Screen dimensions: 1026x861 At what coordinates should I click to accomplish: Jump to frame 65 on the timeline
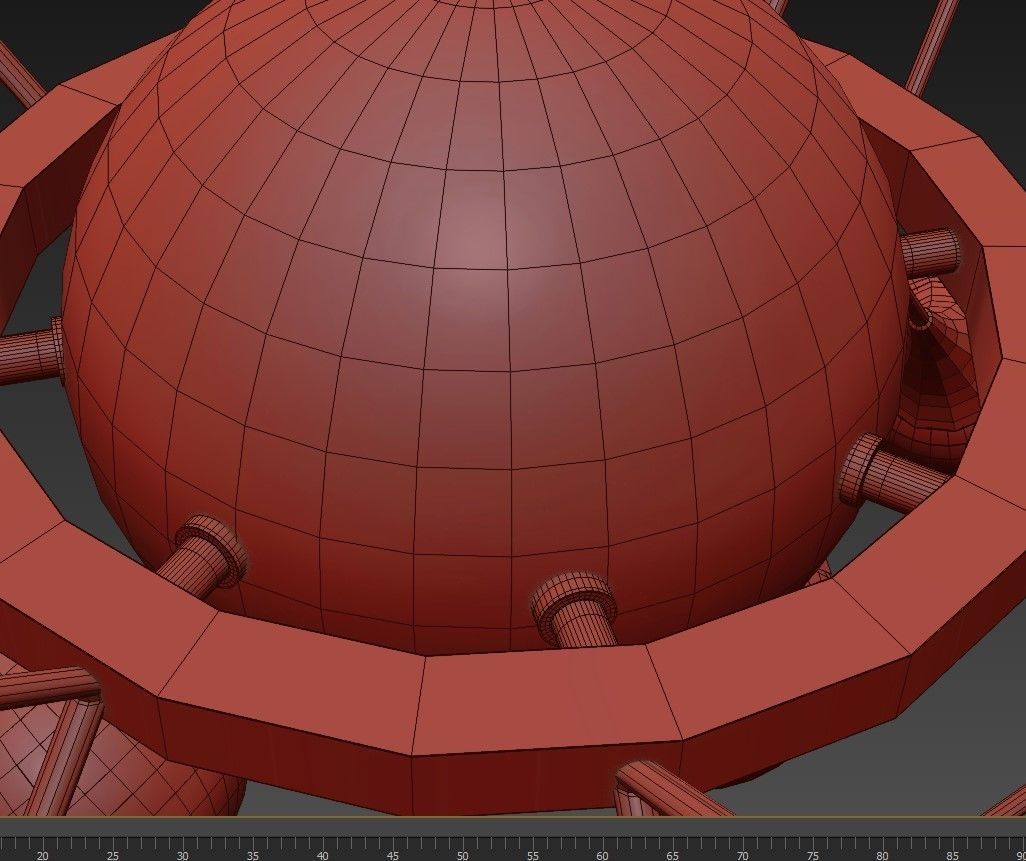point(673,855)
